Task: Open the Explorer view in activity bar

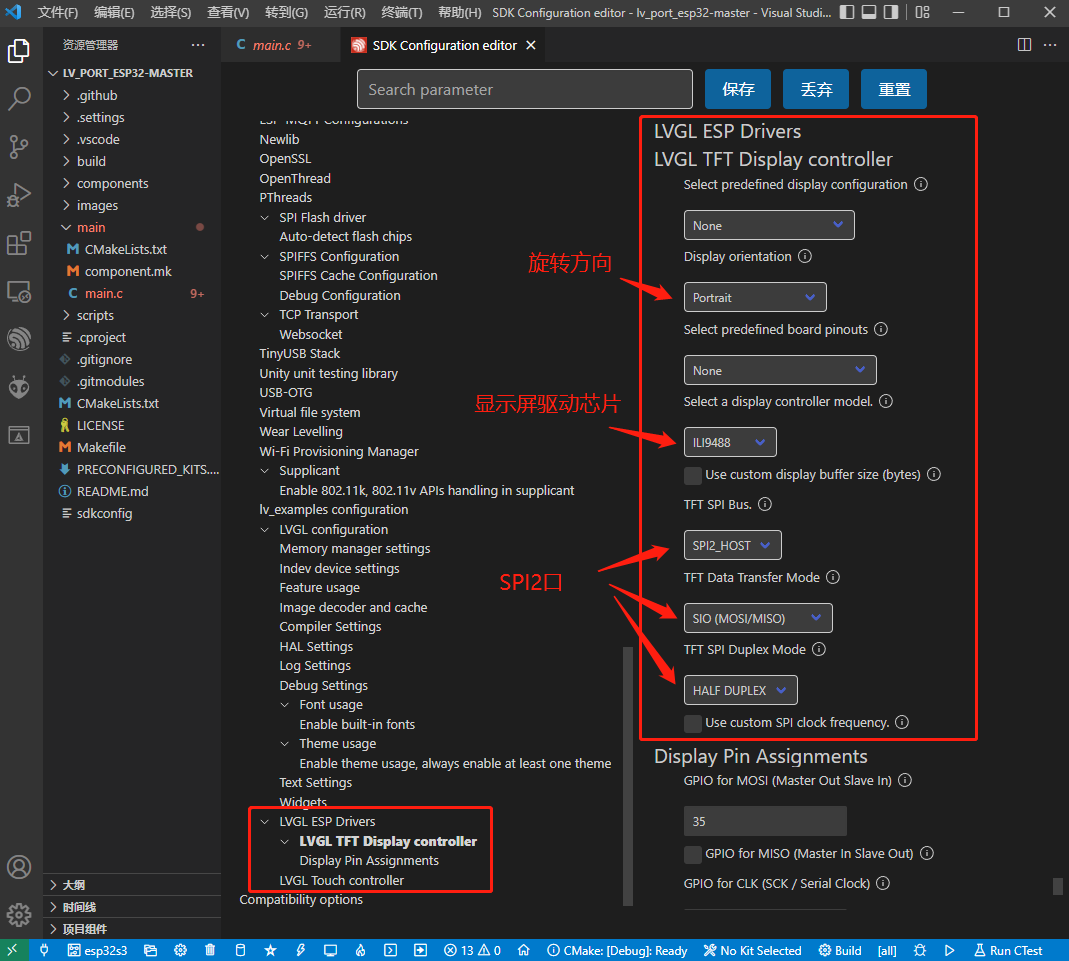Action: [x=19, y=51]
